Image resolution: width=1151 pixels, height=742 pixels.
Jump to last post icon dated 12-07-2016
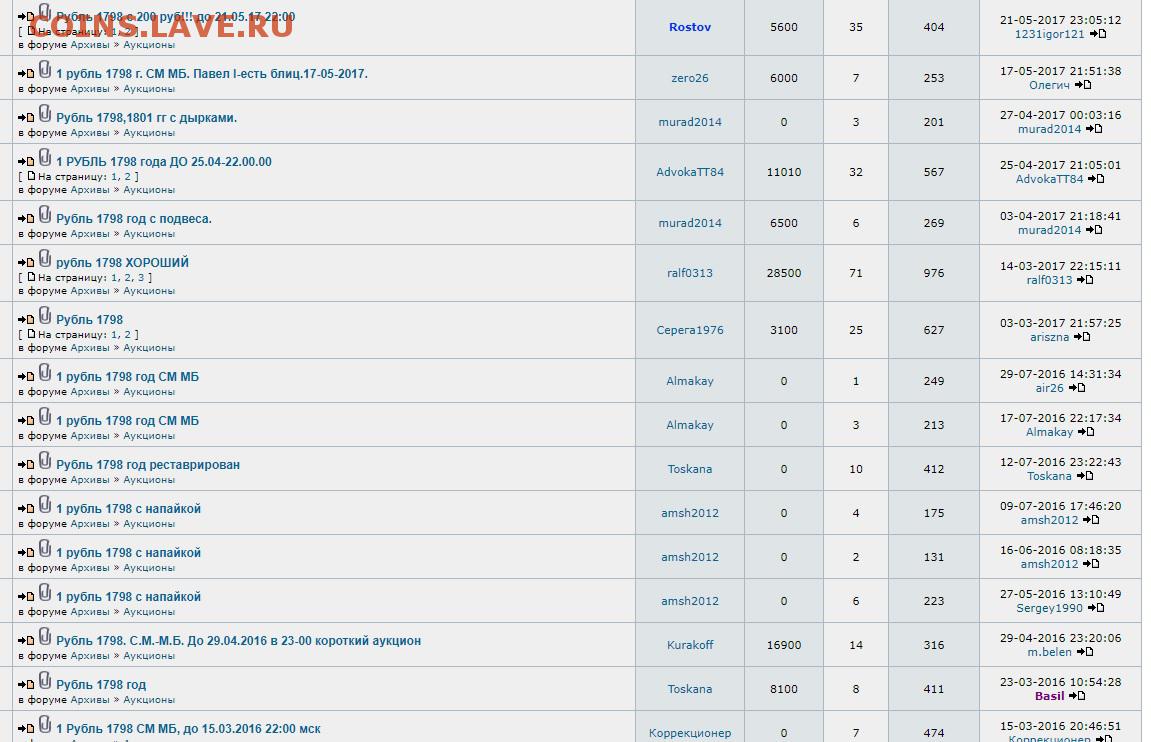(x=1085, y=476)
